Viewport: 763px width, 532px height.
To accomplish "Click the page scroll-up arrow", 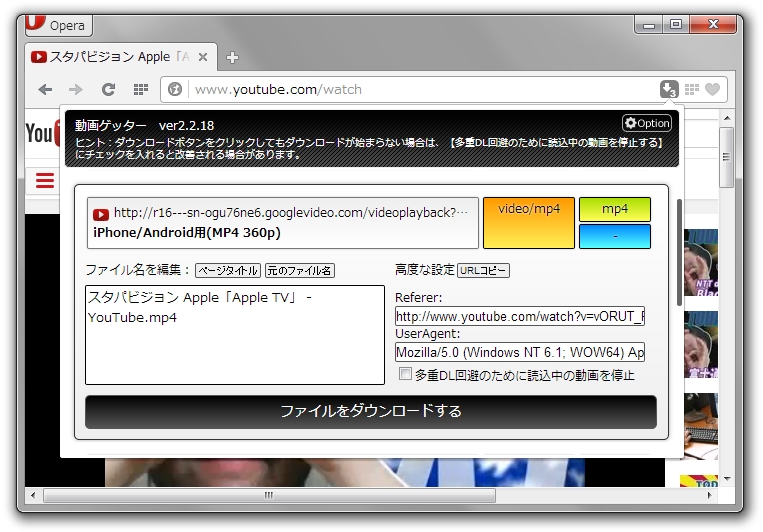I will (727, 118).
